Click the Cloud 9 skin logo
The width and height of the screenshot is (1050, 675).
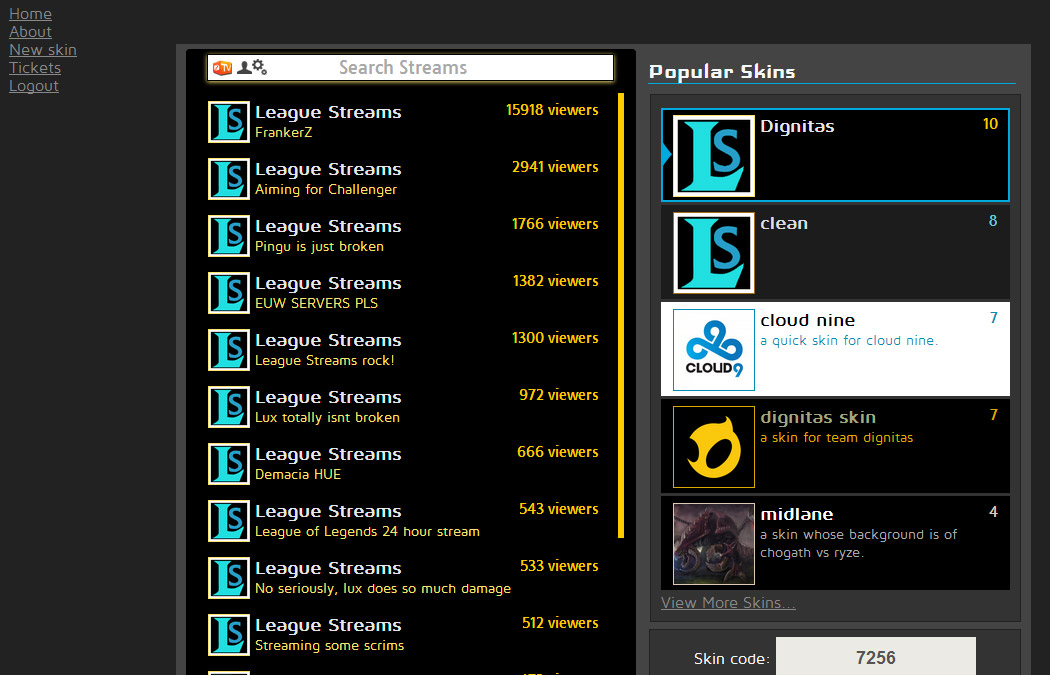[x=713, y=350]
